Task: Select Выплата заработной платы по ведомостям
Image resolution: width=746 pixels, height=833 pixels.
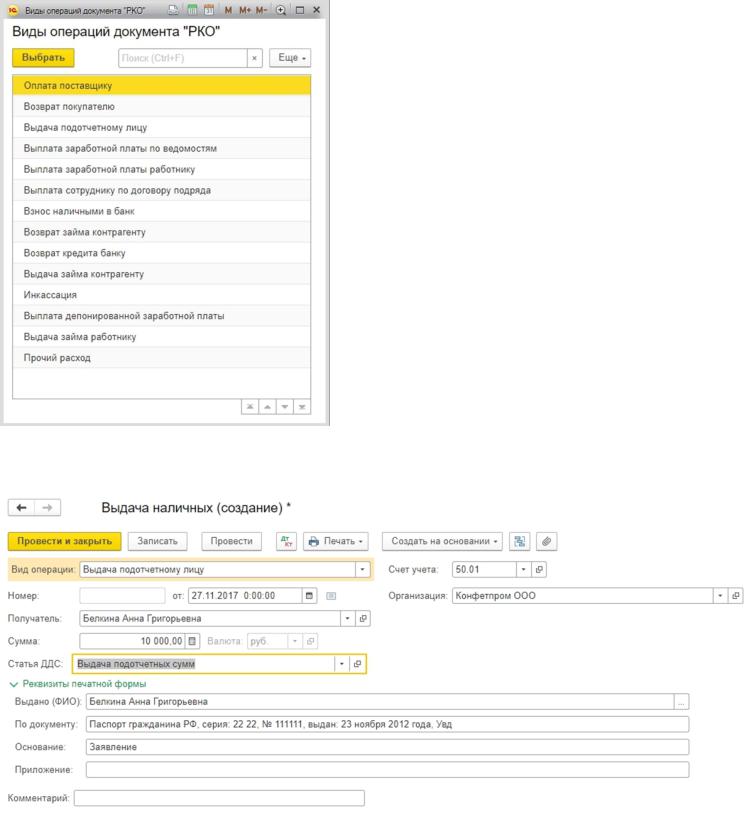Action: 162,149
